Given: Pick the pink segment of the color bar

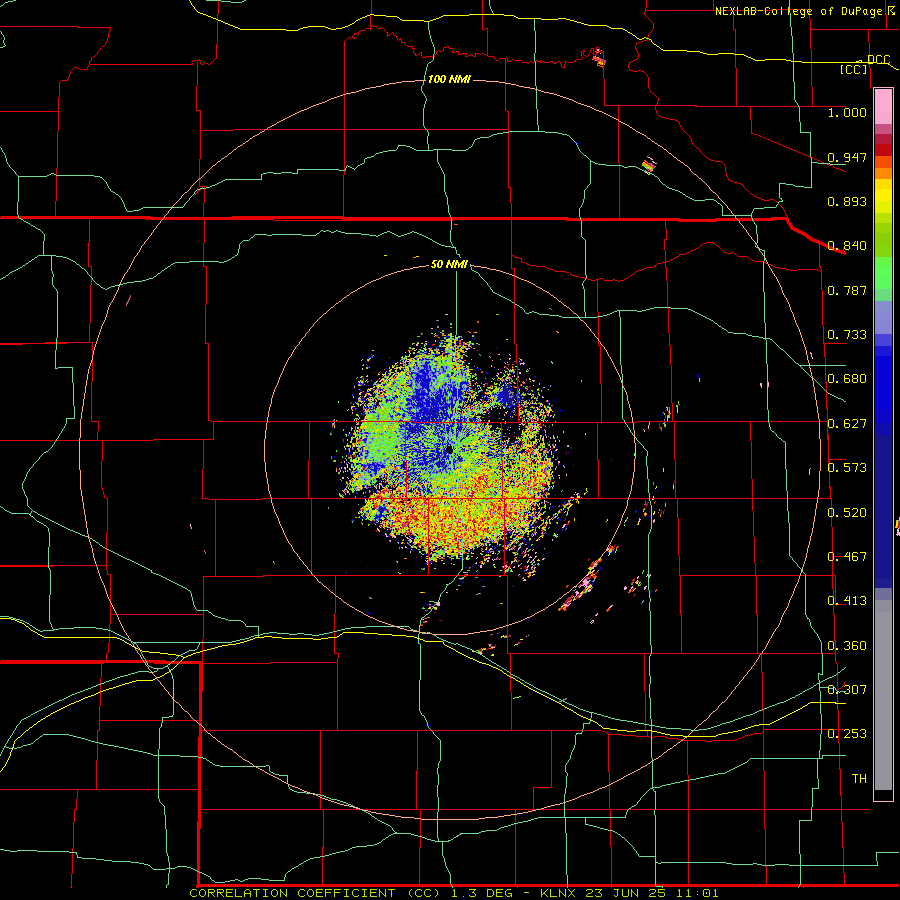Looking at the screenshot, I should coord(883,107).
